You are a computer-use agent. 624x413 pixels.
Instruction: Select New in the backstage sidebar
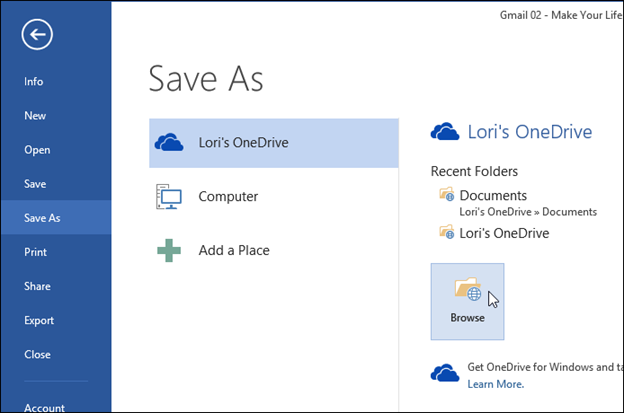tap(56, 116)
